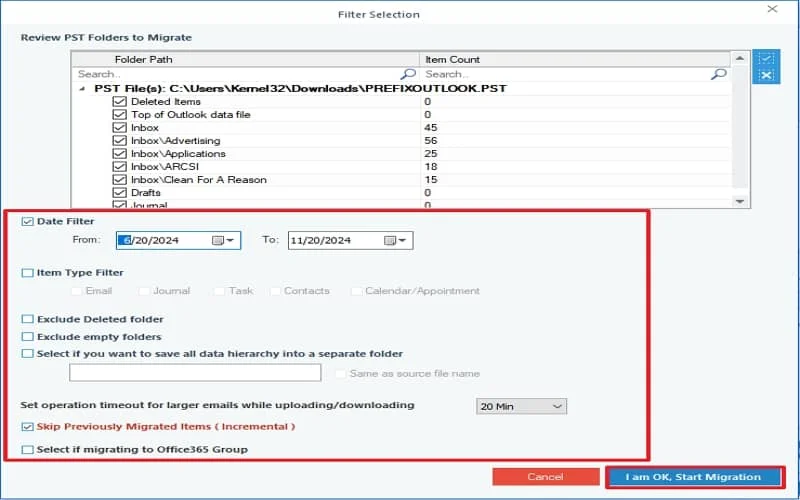Click the check-all folders icon

point(766,59)
